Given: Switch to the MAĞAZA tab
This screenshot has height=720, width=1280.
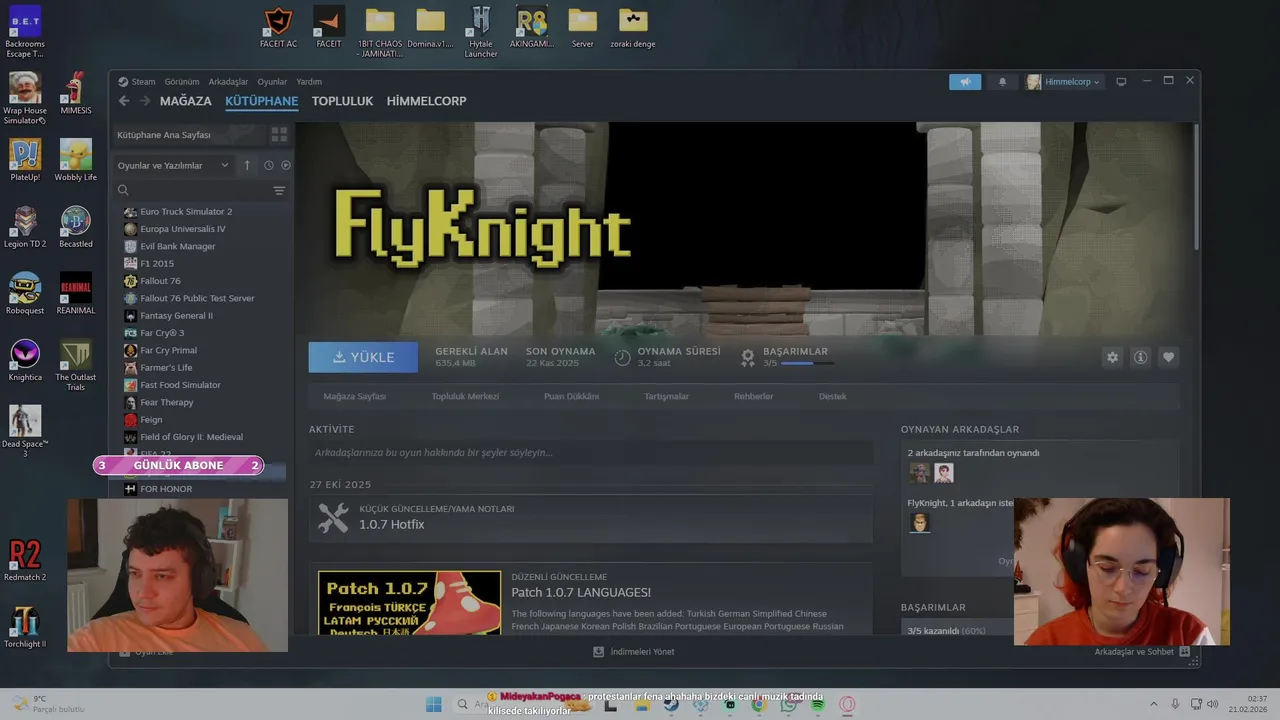Looking at the screenshot, I should click(x=186, y=101).
